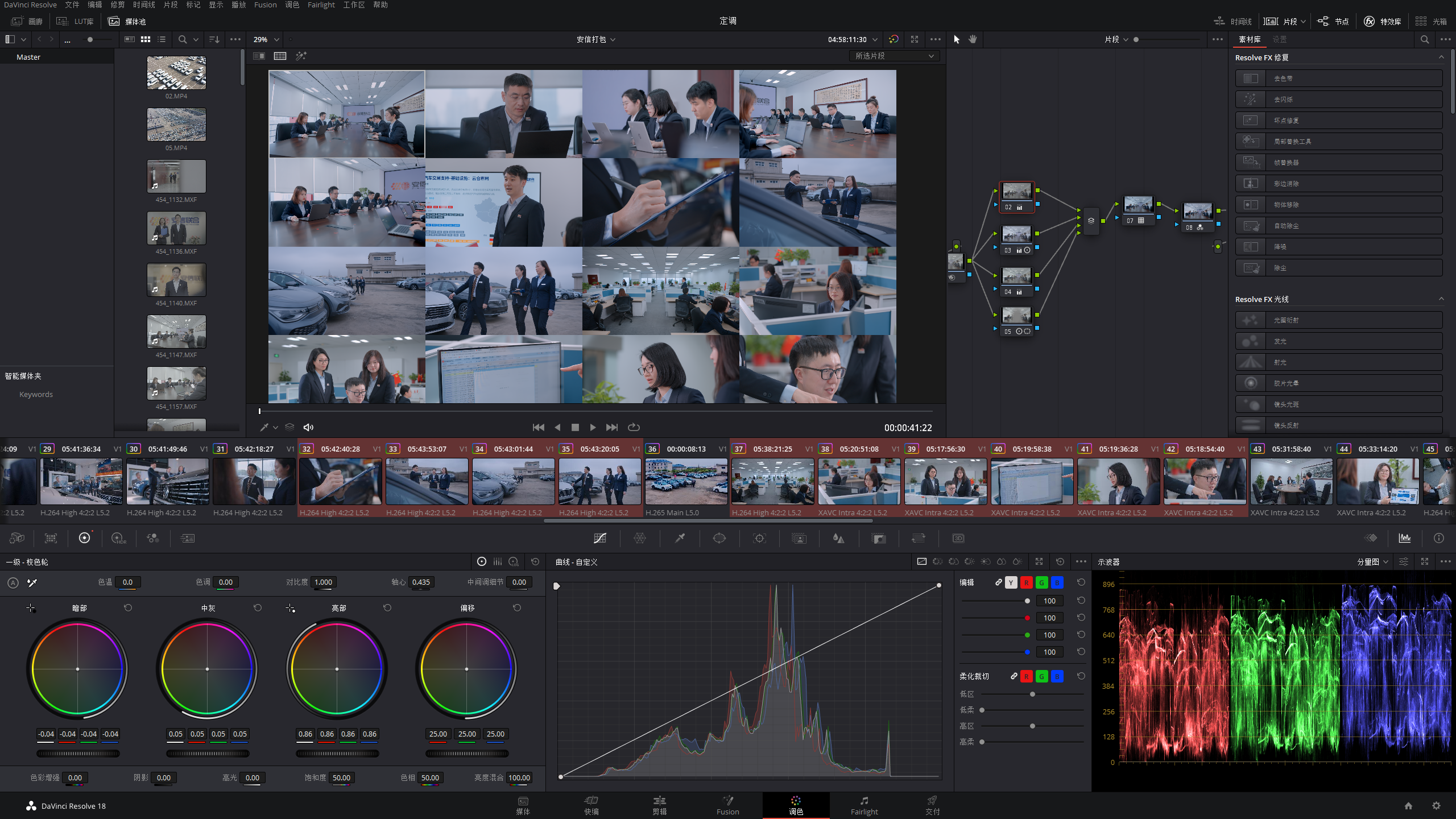Switch media pool to list view
Image resolution: width=1456 pixels, height=819 pixels.
pos(162,39)
